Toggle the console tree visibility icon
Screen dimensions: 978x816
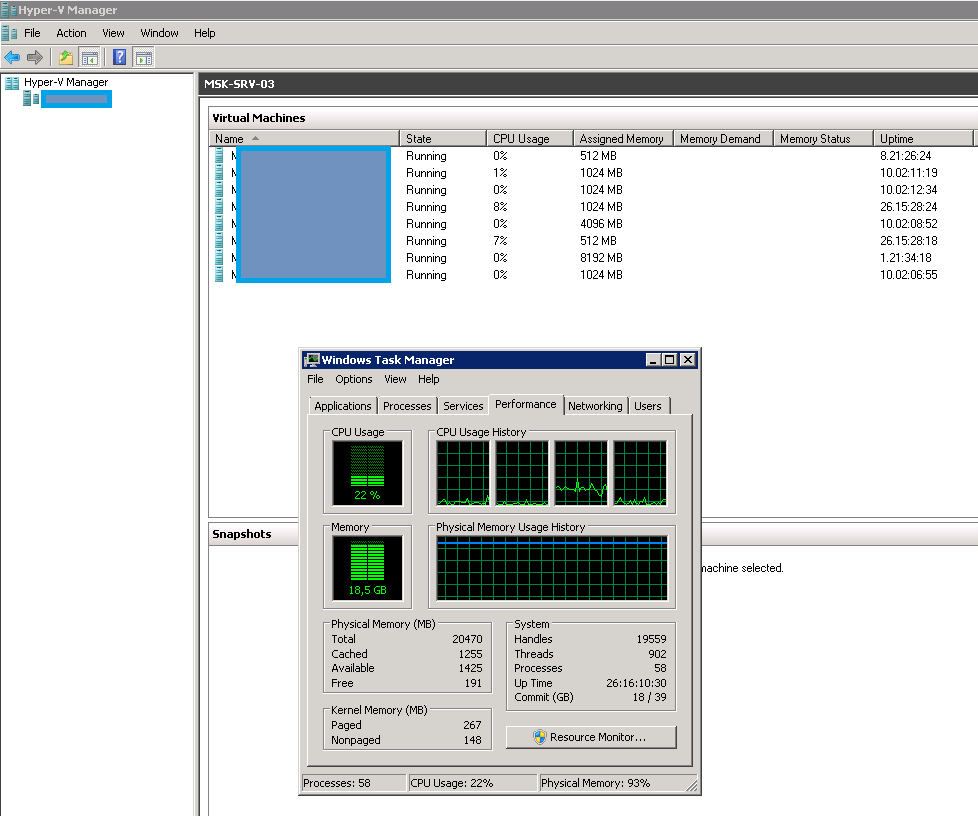pos(91,57)
